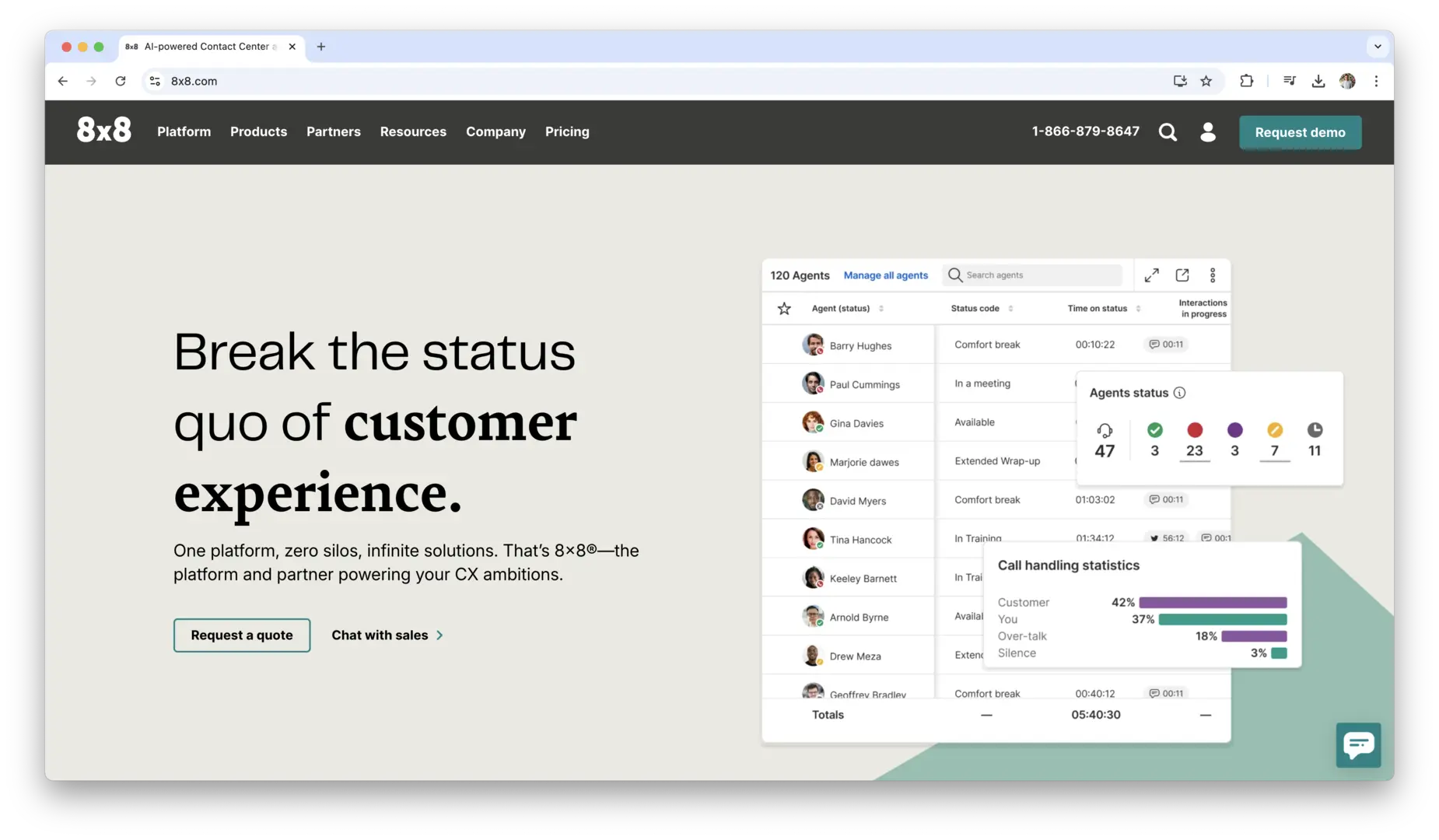
Task: Open the Resources menu
Action: tap(413, 132)
